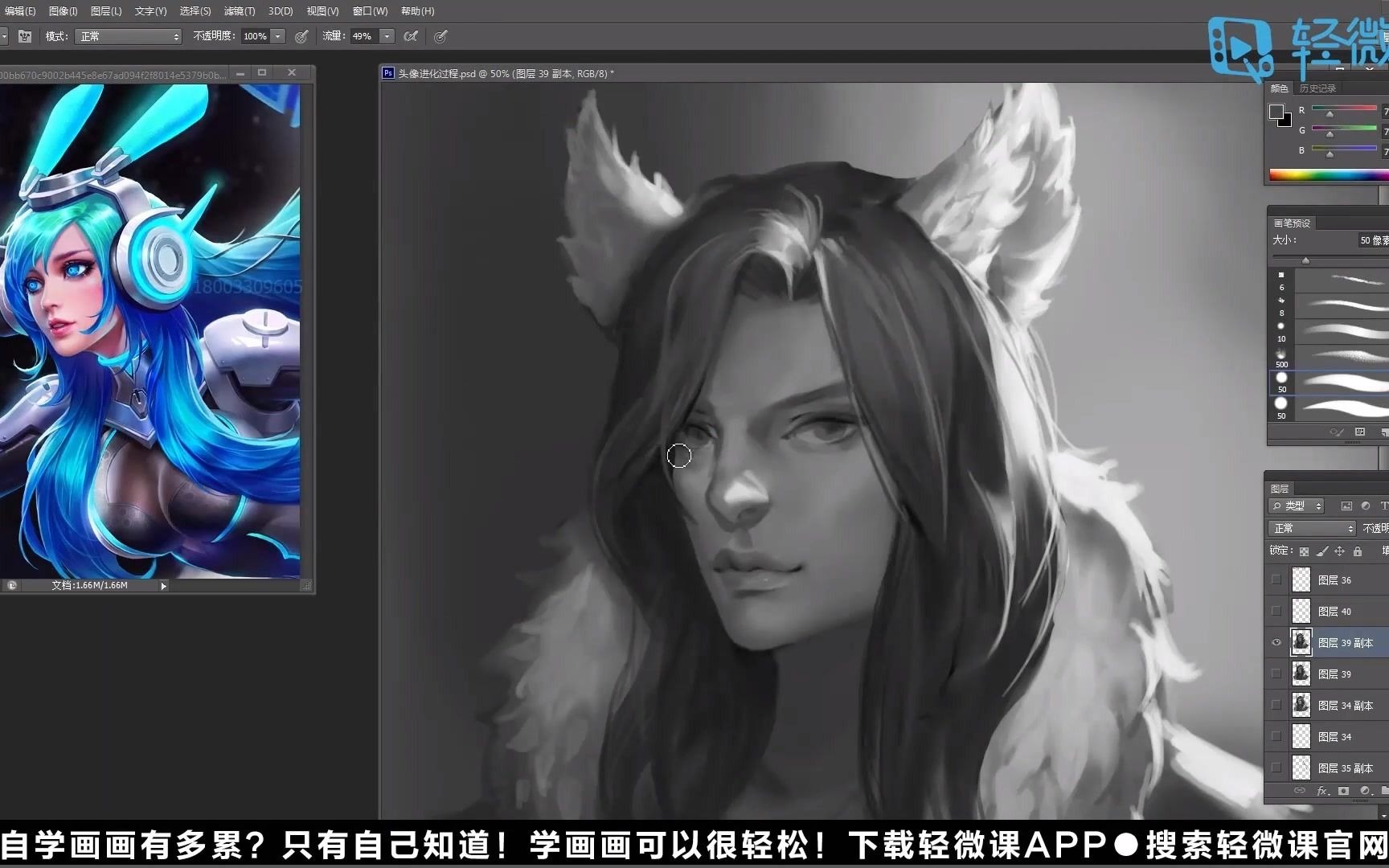Show layer 图层 40 visibility box
The height and width of the screenshot is (868, 1389).
[x=1276, y=611]
